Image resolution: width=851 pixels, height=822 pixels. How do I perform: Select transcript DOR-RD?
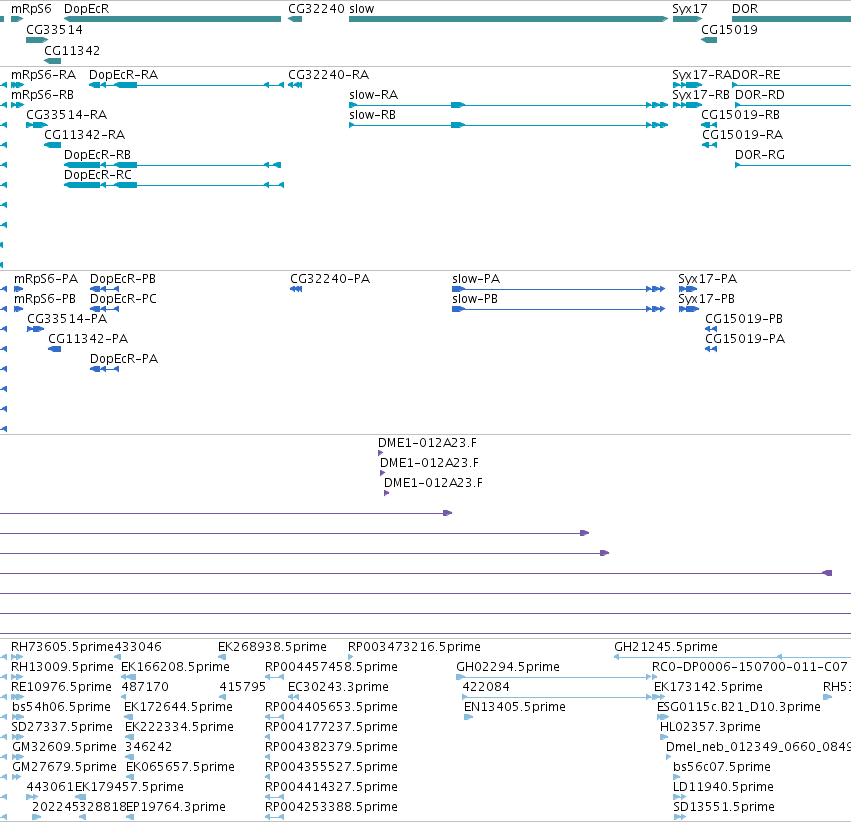pyautogui.click(x=760, y=94)
